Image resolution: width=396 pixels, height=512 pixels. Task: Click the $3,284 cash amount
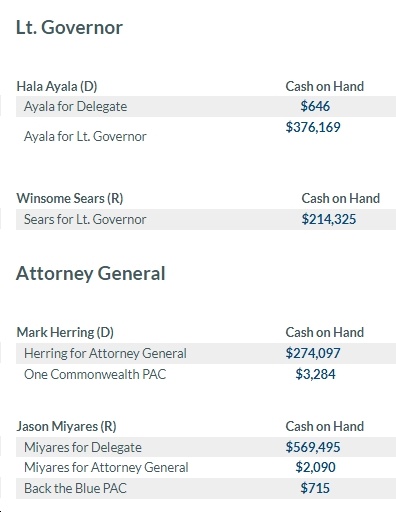click(x=315, y=374)
